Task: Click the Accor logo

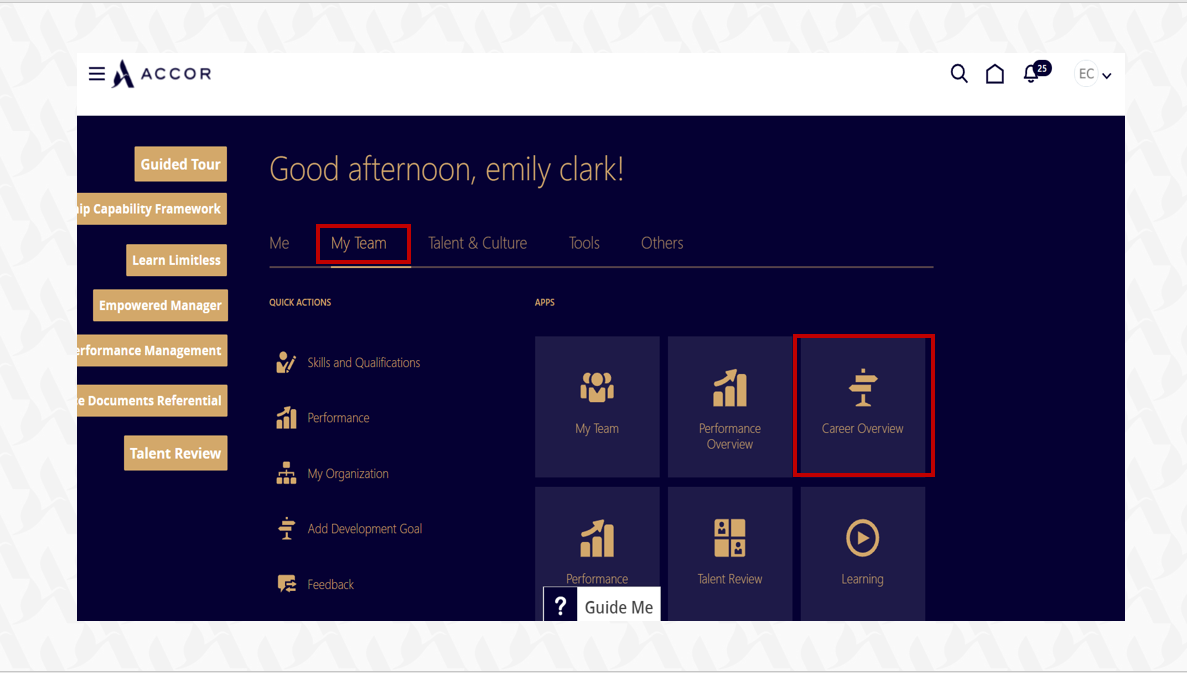Action: click(162, 73)
